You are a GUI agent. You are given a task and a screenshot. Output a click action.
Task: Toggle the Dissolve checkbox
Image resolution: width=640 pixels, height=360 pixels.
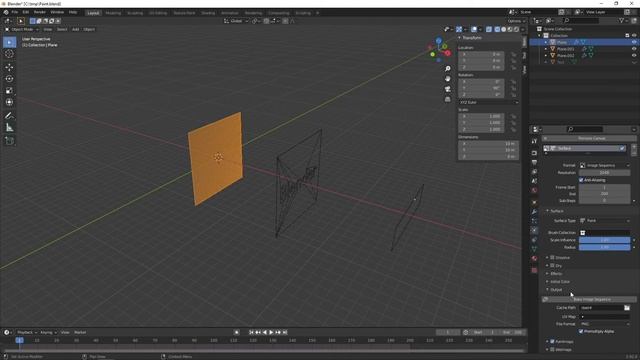552,258
